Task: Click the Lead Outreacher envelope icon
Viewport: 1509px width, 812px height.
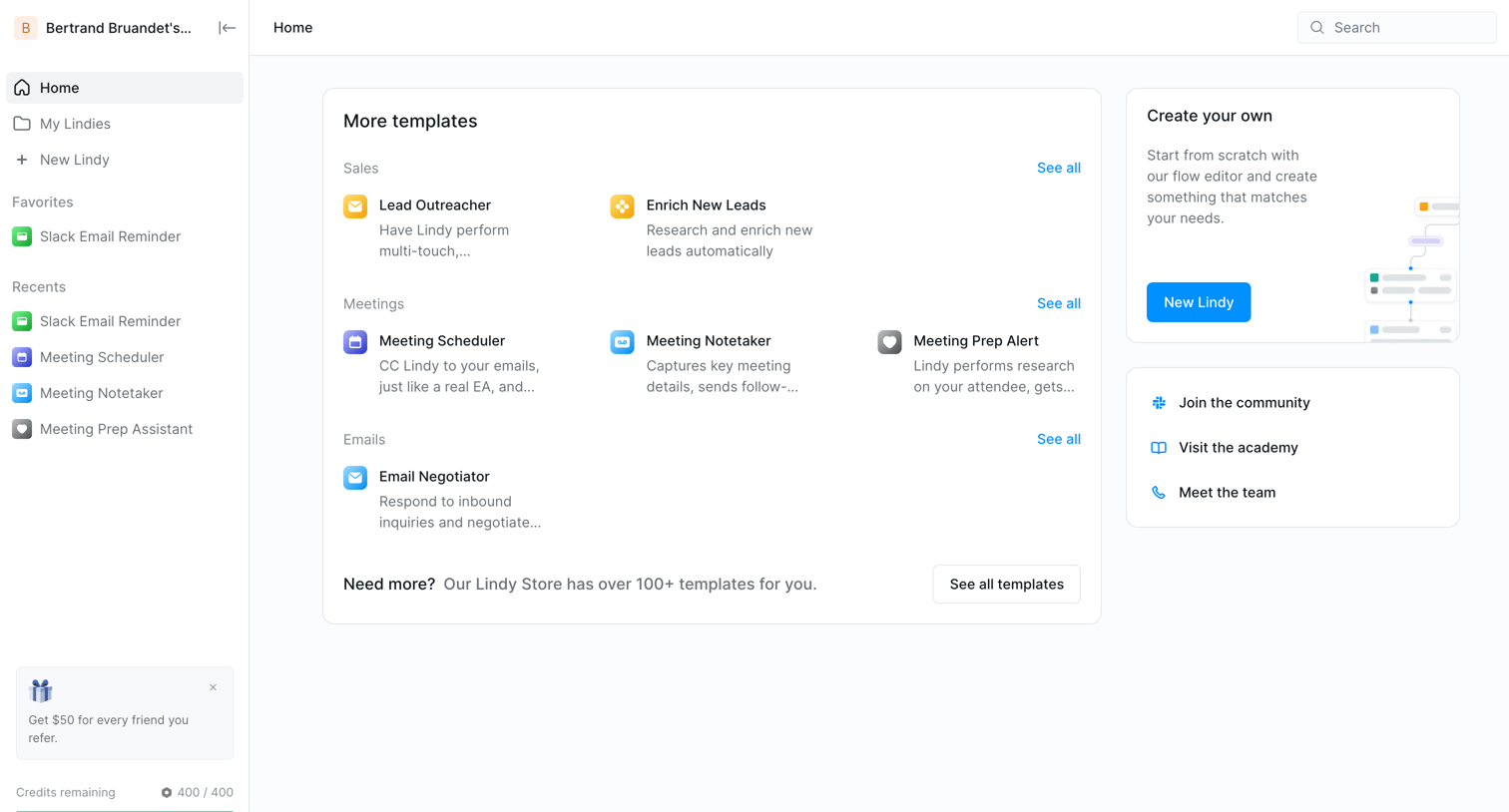Action: pyautogui.click(x=355, y=206)
